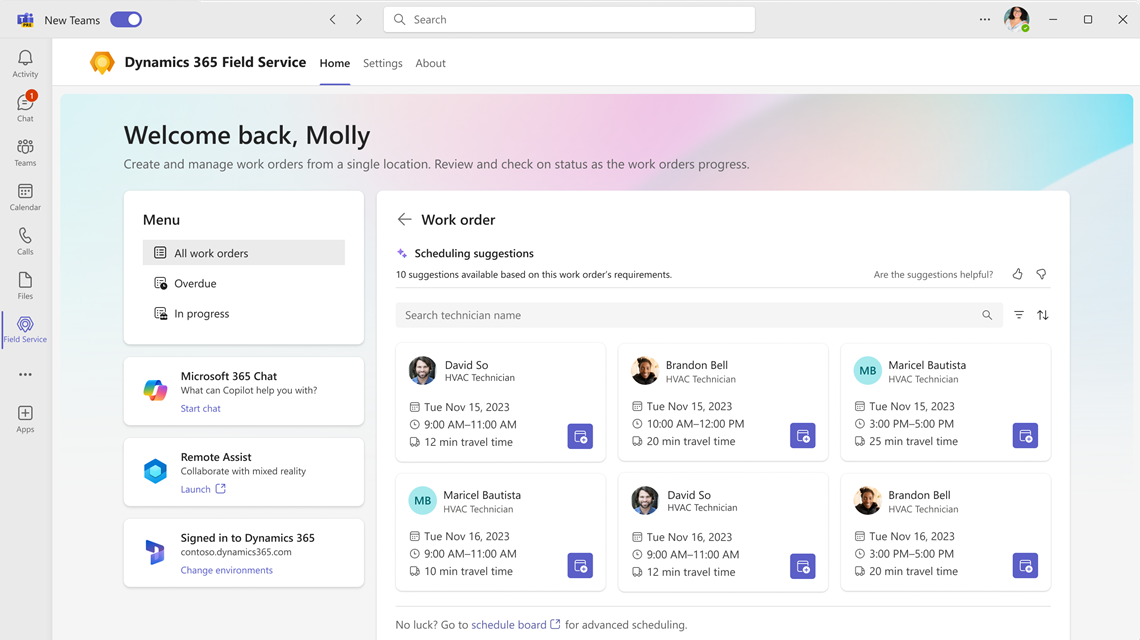Click Brandon Bell's photo, Nov 15 card
This screenshot has width=1140, height=640.
point(645,370)
